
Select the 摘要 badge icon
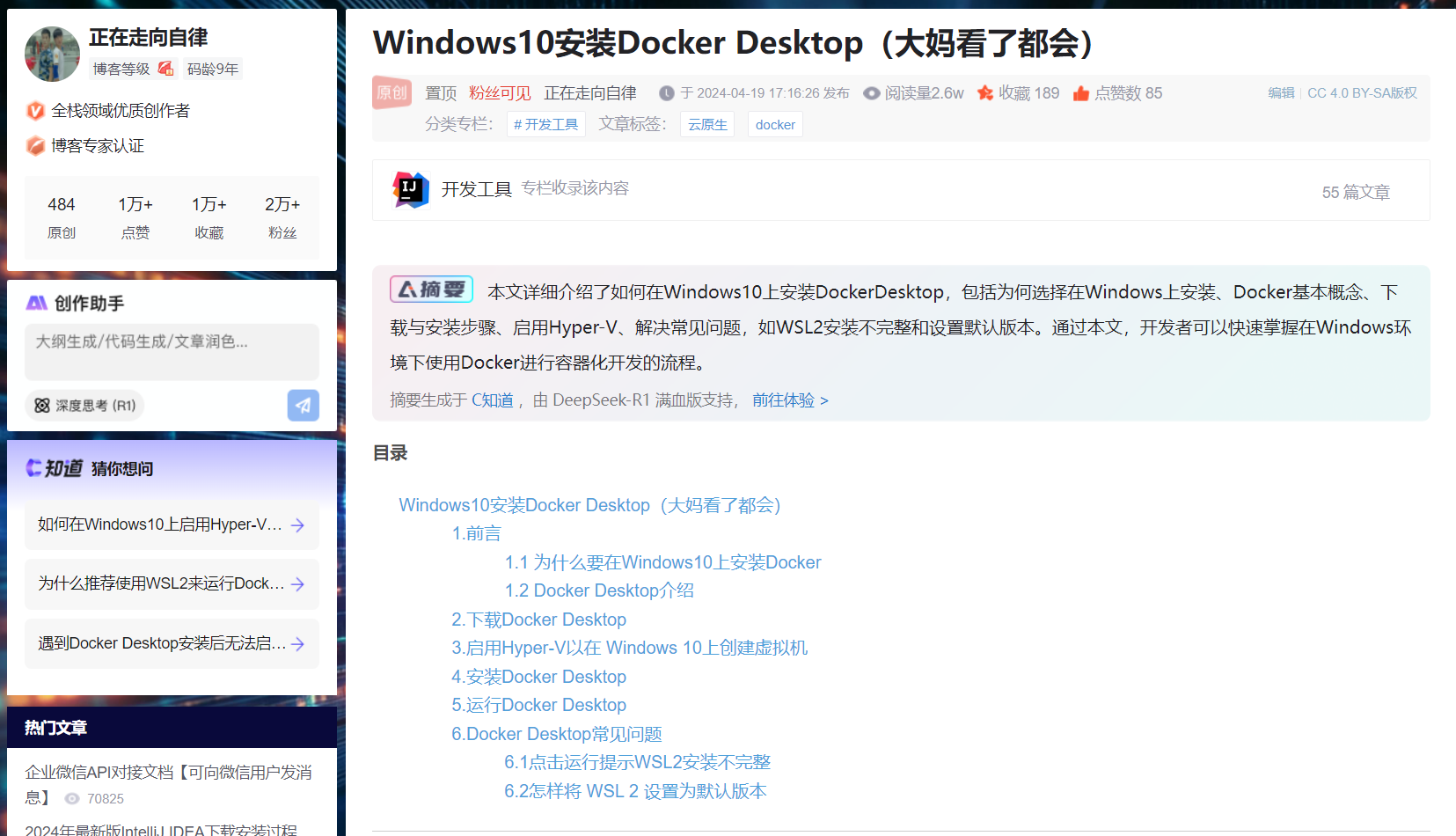(431, 290)
